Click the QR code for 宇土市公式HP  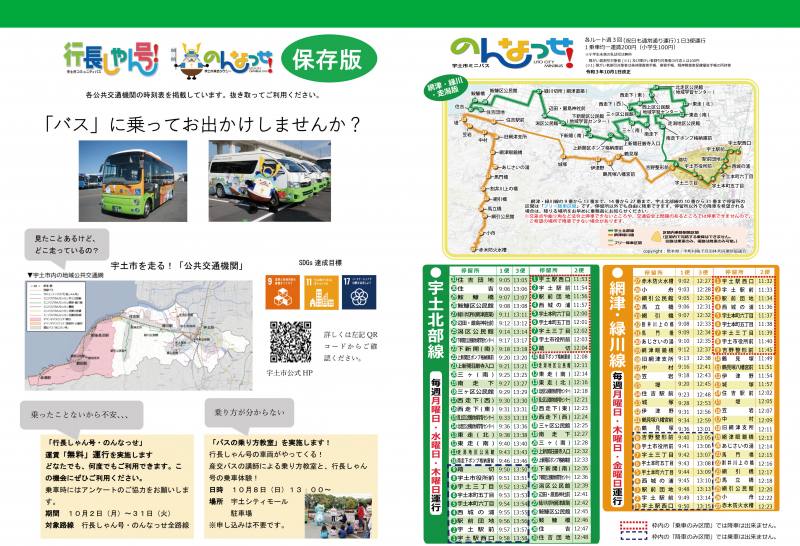pyautogui.click(x=290, y=342)
